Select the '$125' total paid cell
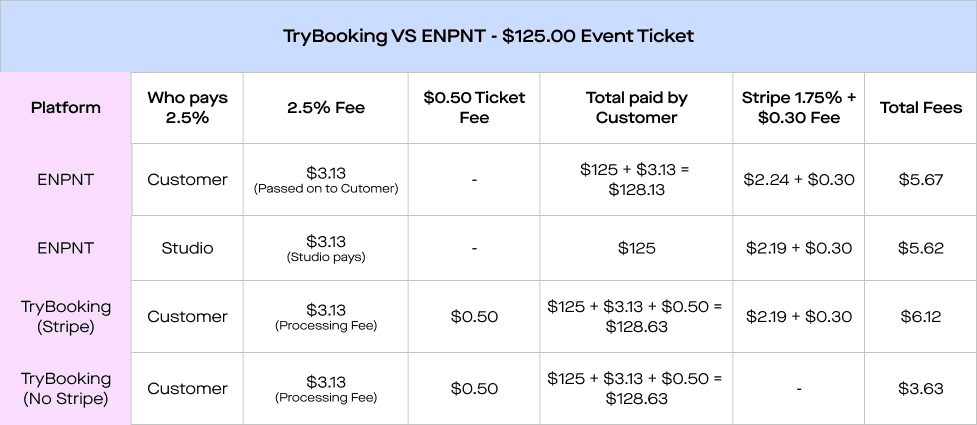The image size is (977, 425). pyautogui.click(x=636, y=248)
